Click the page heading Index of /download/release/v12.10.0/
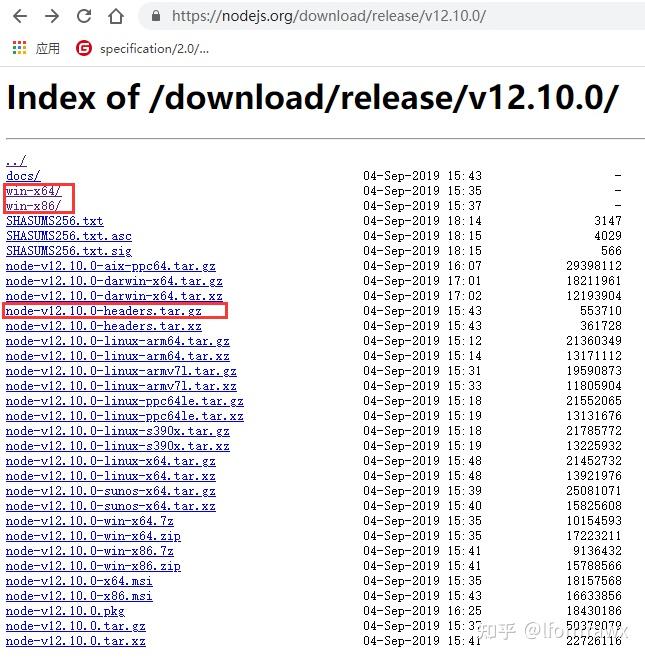 click(x=313, y=97)
